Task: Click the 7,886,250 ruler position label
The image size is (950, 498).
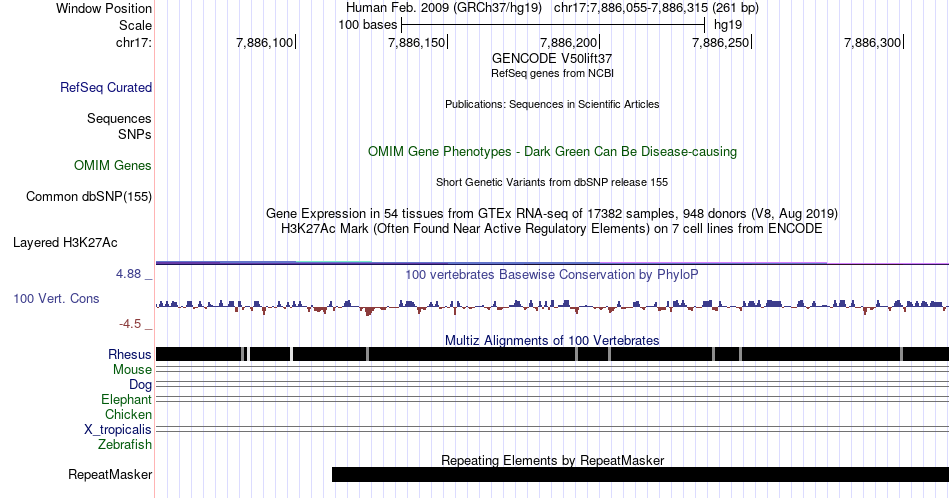Action: point(720,42)
